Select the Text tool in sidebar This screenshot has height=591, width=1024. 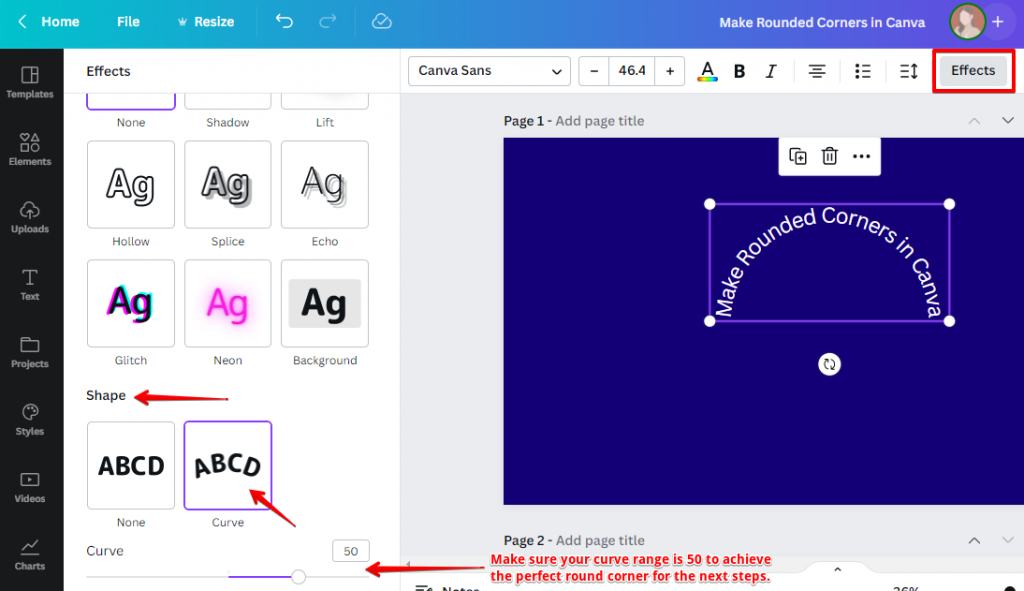click(31, 285)
